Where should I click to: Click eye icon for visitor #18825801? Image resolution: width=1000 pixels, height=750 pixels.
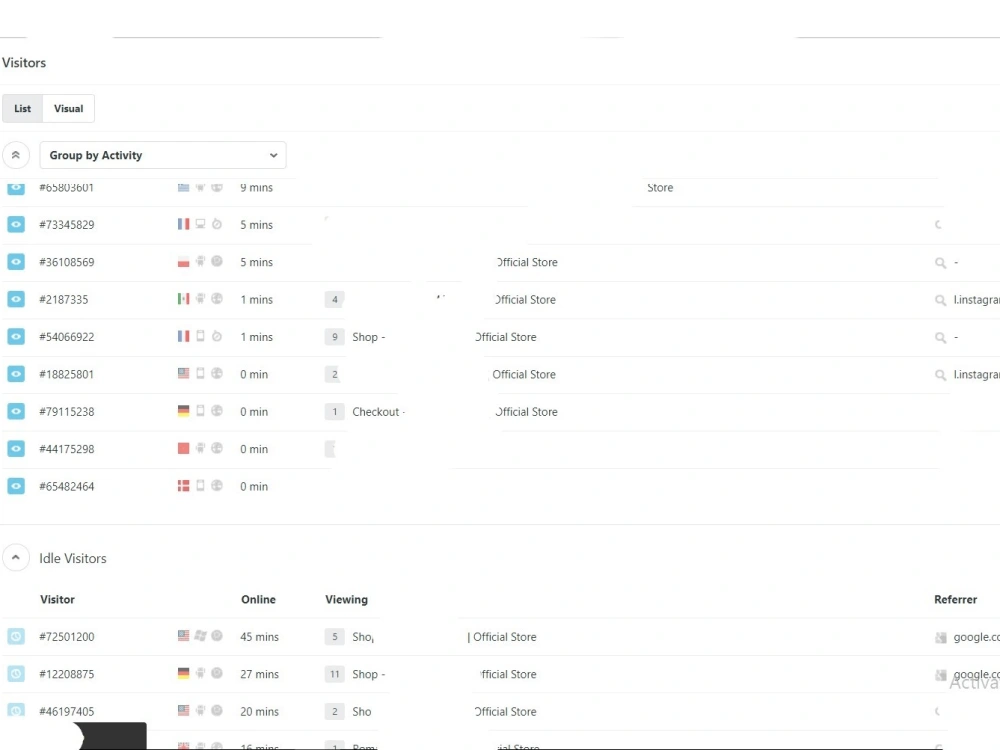(x=16, y=374)
